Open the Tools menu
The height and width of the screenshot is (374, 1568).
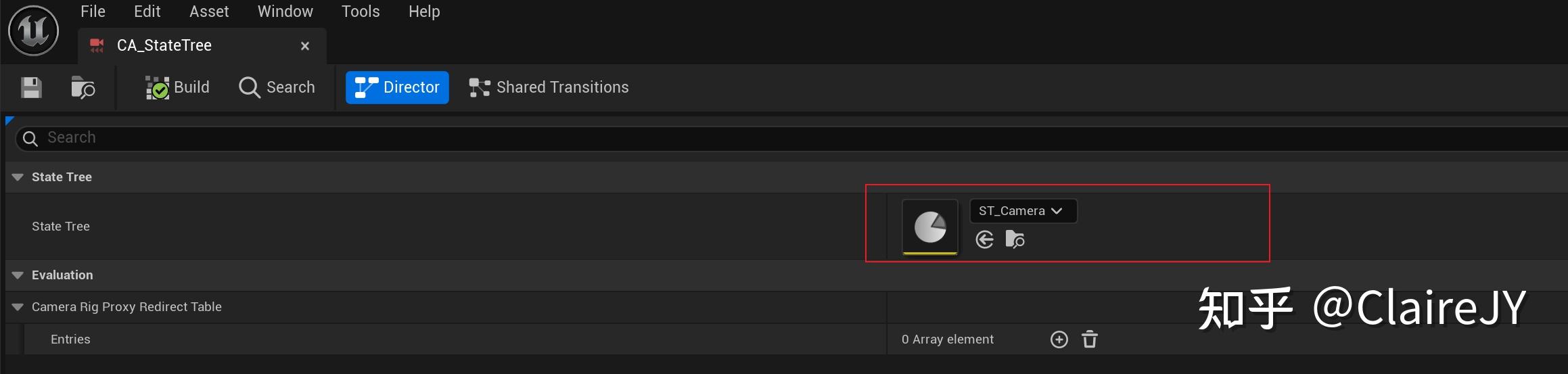361,11
